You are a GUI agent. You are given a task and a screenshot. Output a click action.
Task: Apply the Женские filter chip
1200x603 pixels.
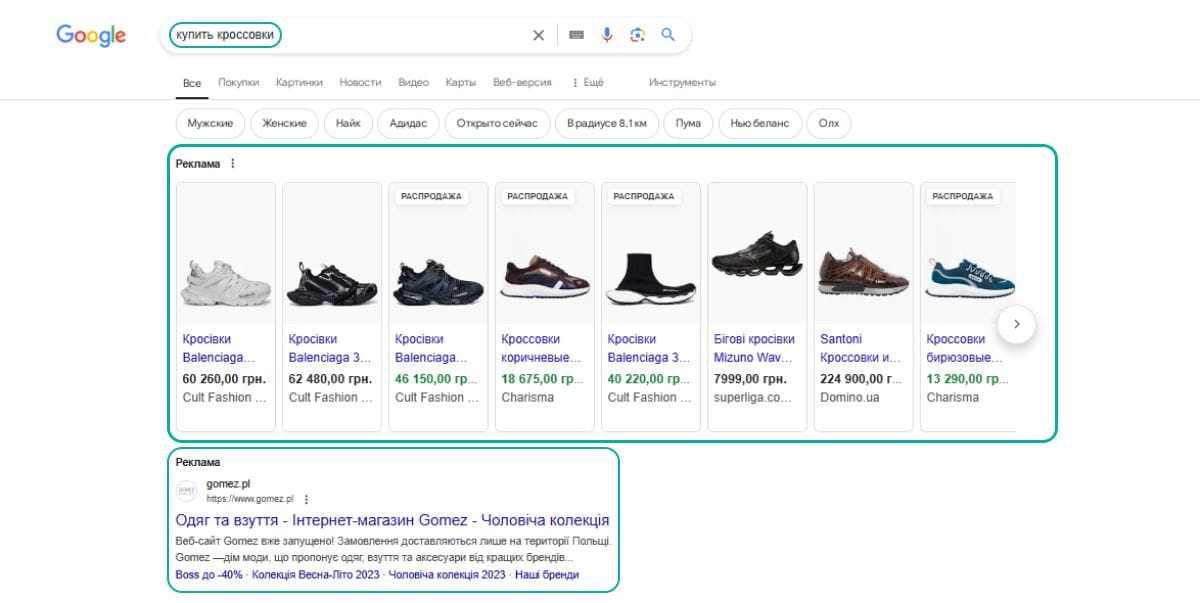click(285, 123)
